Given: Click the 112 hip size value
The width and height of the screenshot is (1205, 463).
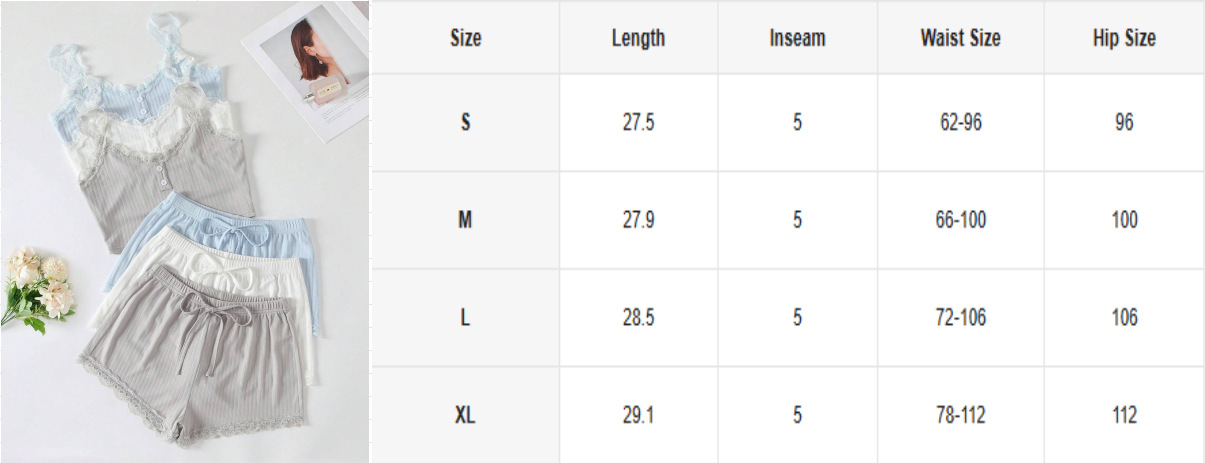Looking at the screenshot, I should [x=1124, y=415].
